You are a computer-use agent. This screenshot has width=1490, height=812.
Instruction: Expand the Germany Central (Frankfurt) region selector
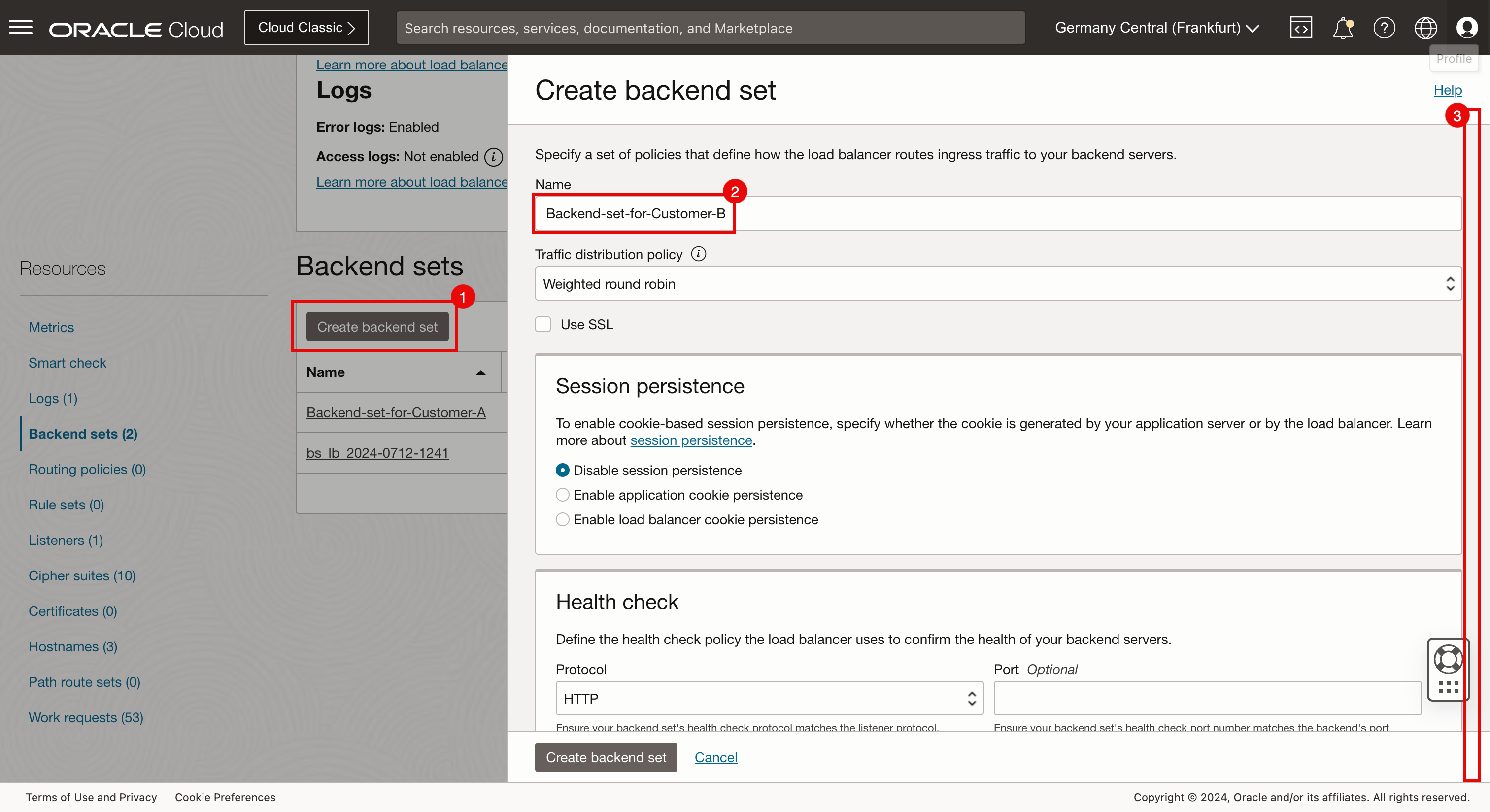coord(1157,28)
